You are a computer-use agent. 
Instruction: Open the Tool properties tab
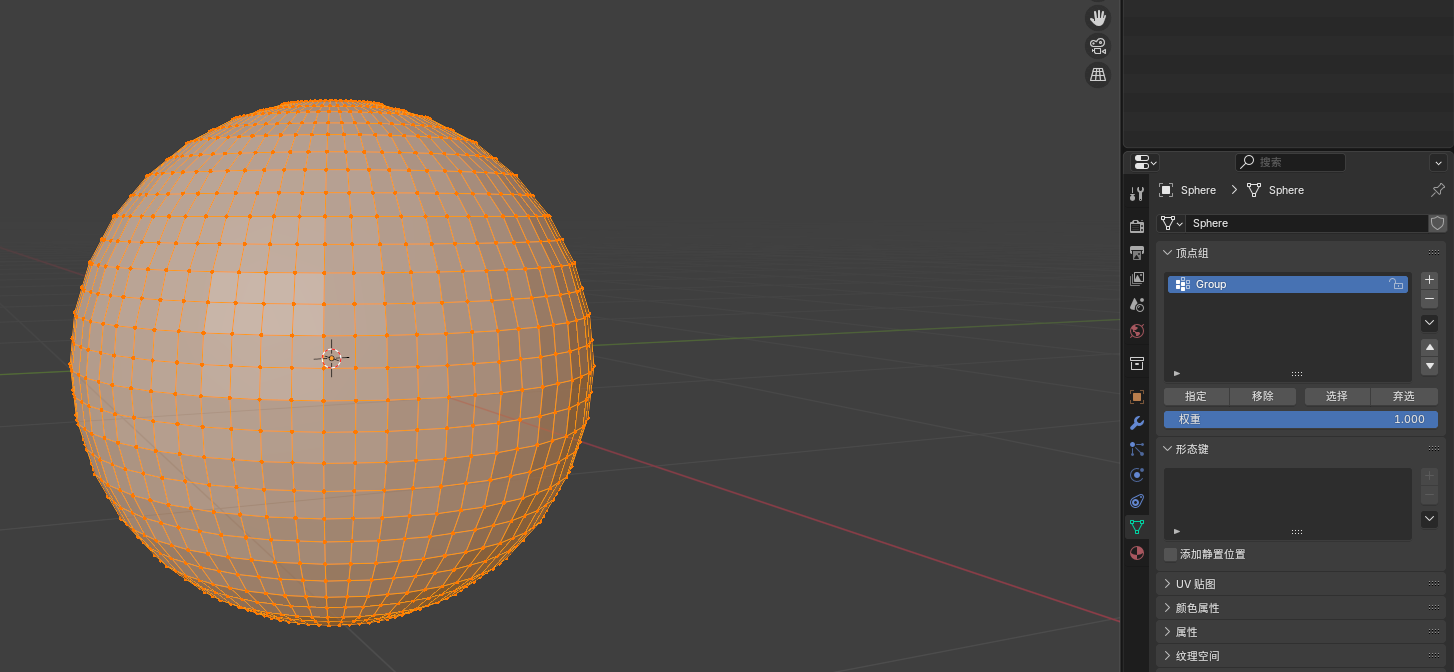[1137, 194]
